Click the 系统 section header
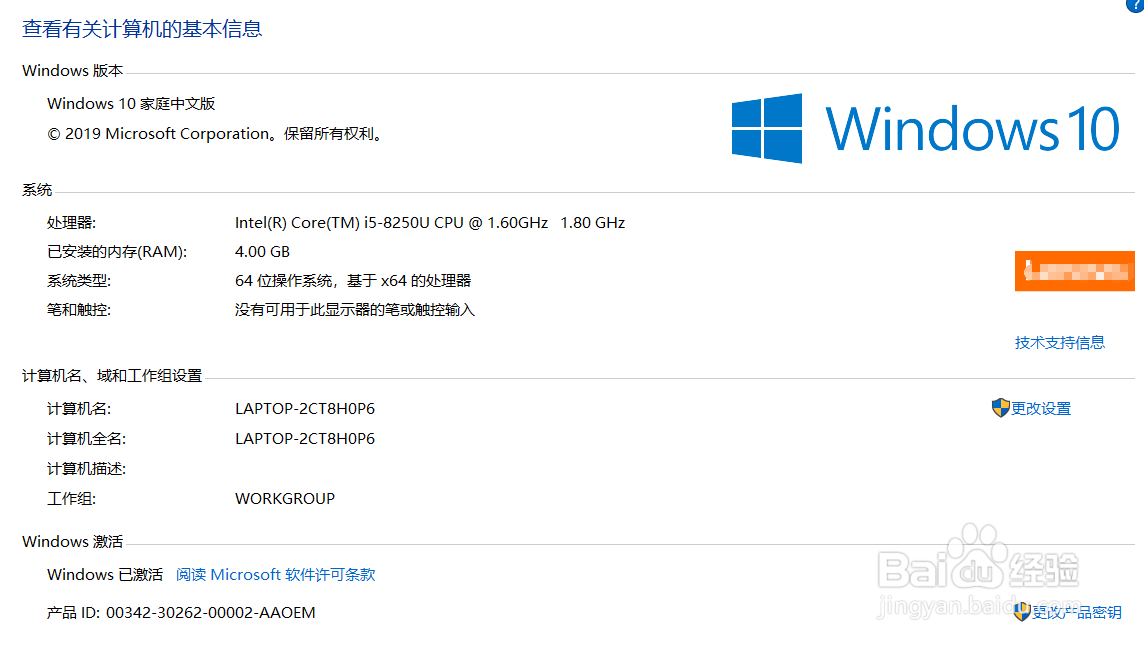 tap(37, 190)
